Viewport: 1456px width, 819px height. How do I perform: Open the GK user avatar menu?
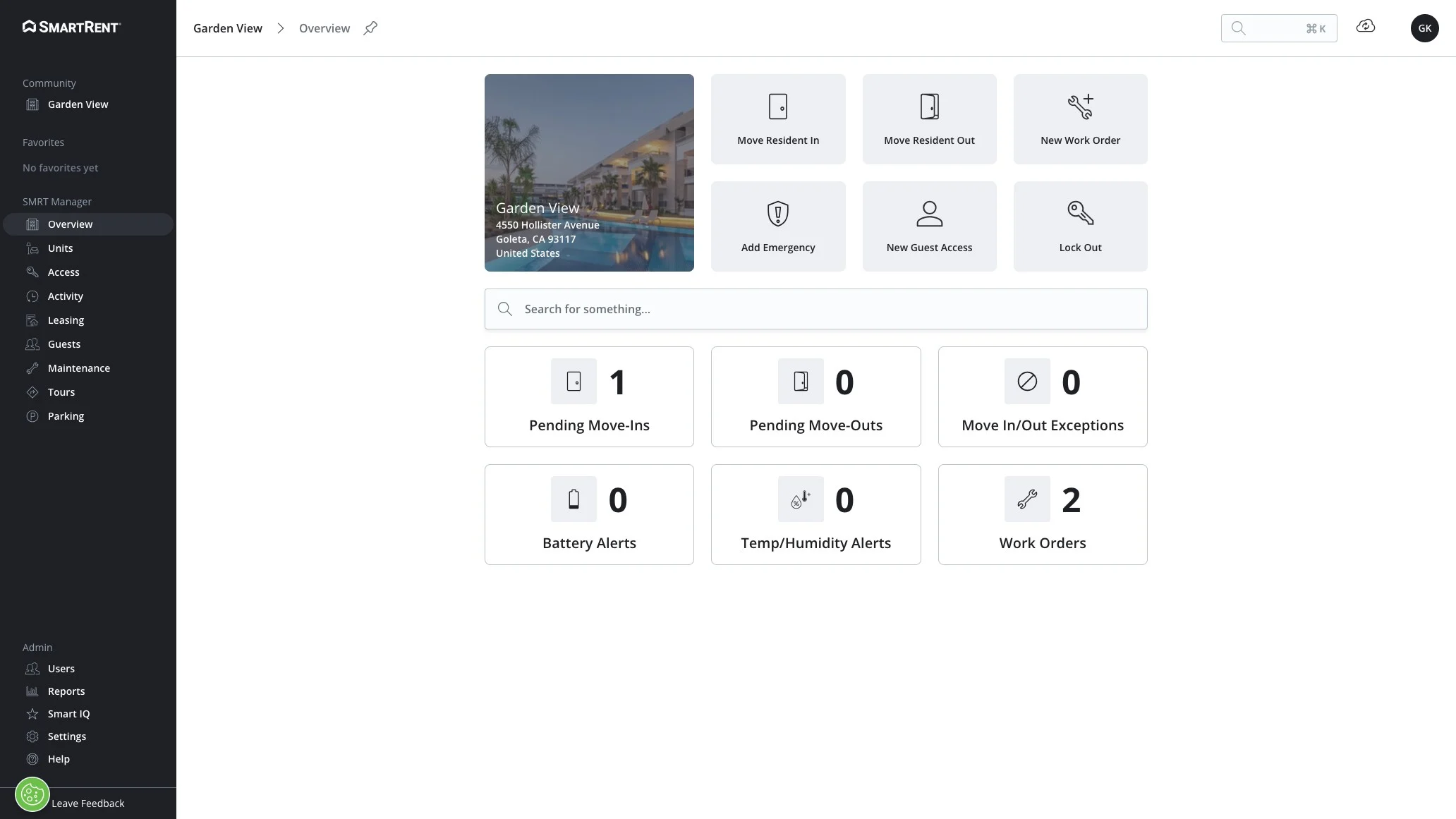(1424, 28)
